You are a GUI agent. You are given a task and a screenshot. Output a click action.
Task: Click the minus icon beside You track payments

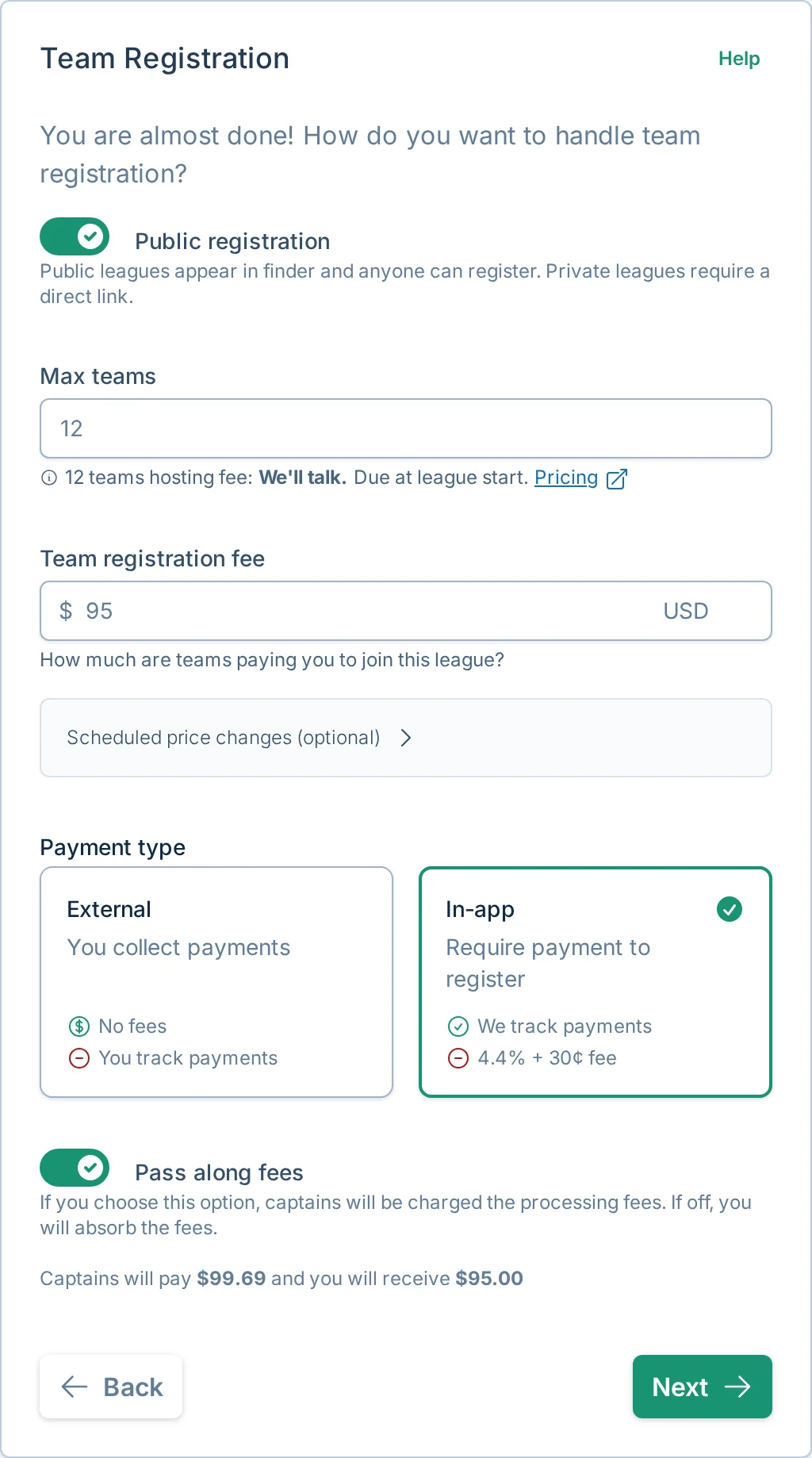pyautogui.click(x=79, y=1057)
